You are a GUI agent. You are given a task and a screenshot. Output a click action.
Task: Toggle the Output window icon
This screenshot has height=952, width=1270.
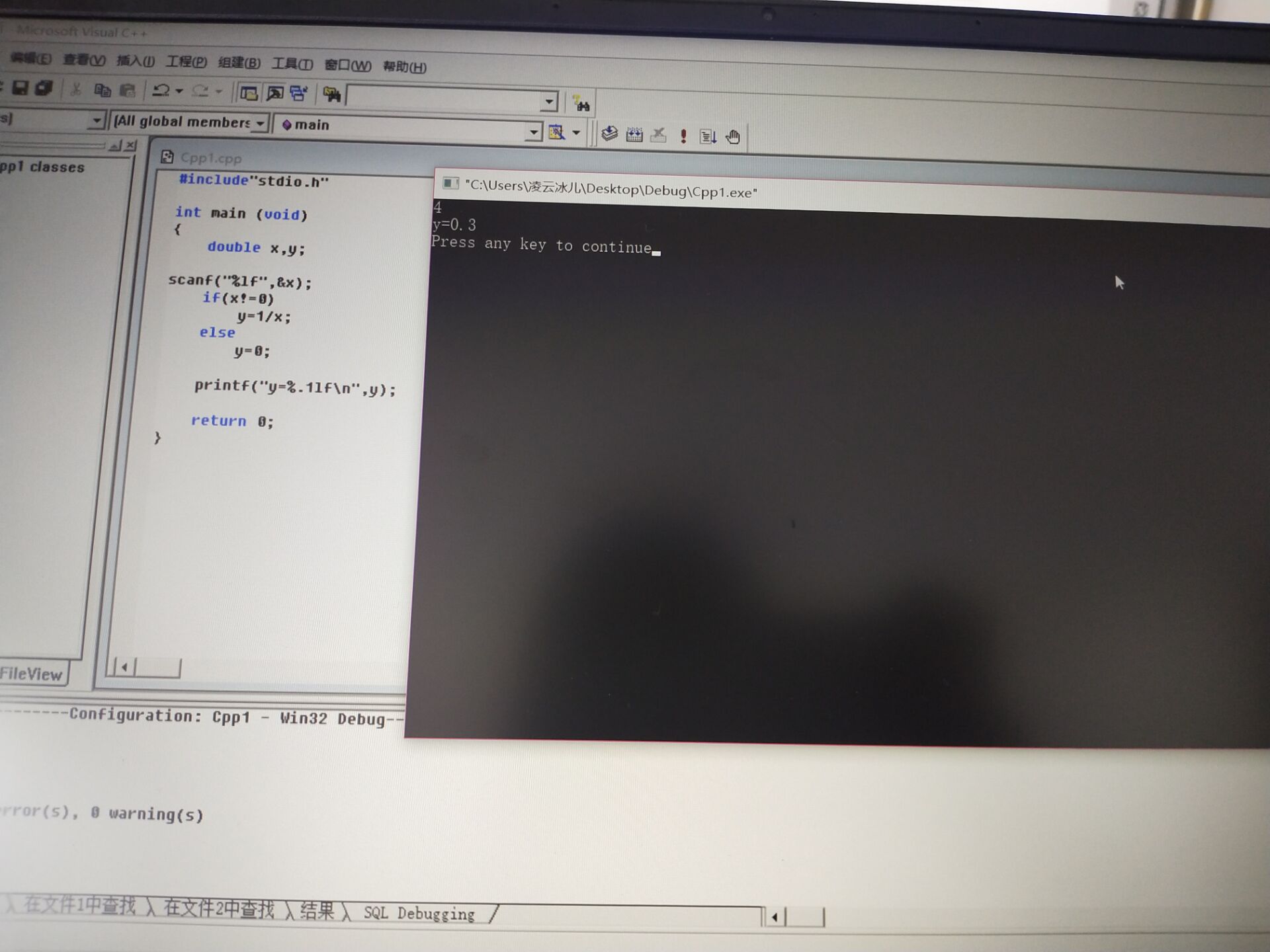coord(275,94)
